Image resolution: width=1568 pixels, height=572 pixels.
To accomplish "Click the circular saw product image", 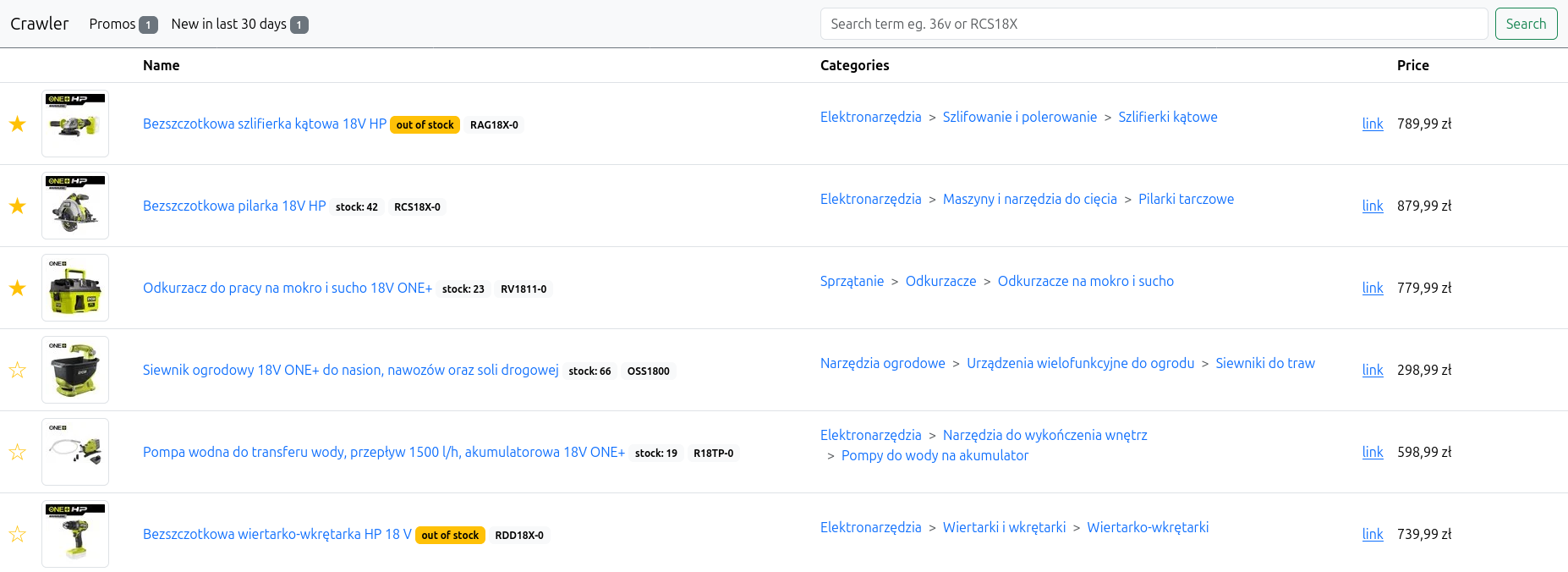I will coord(75,206).
